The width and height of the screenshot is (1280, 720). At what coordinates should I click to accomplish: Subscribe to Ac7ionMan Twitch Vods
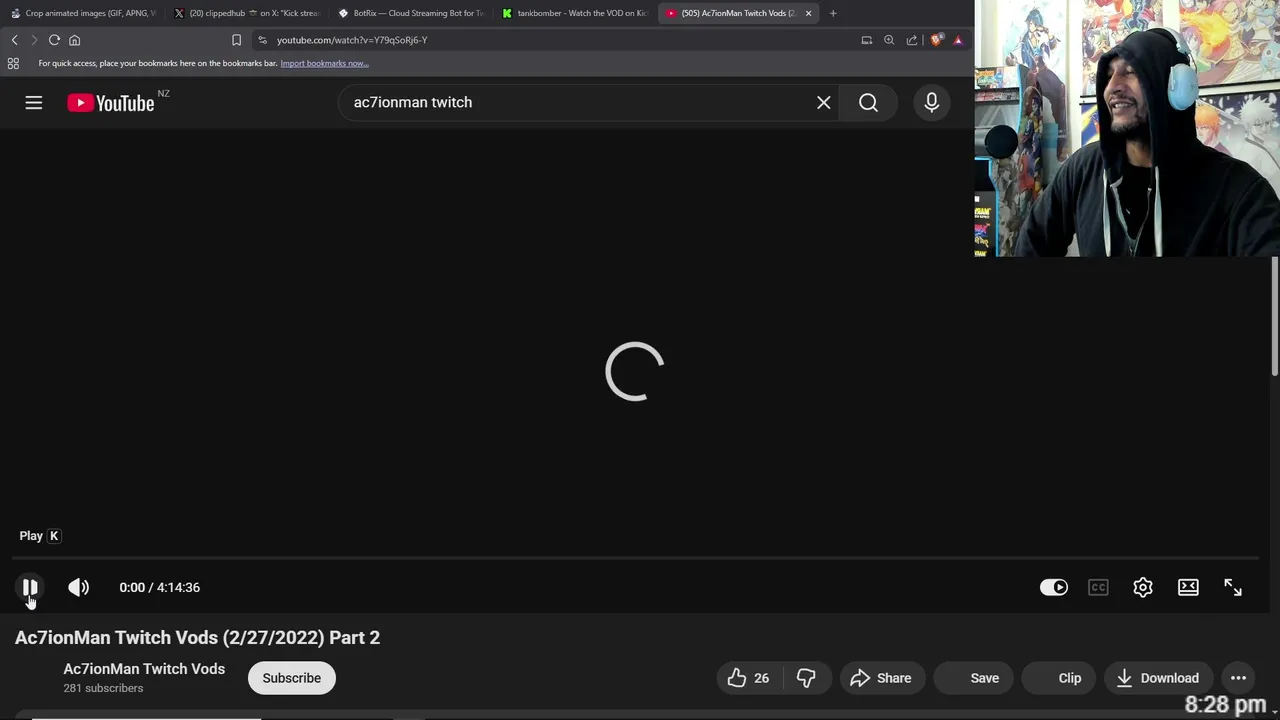click(x=292, y=678)
